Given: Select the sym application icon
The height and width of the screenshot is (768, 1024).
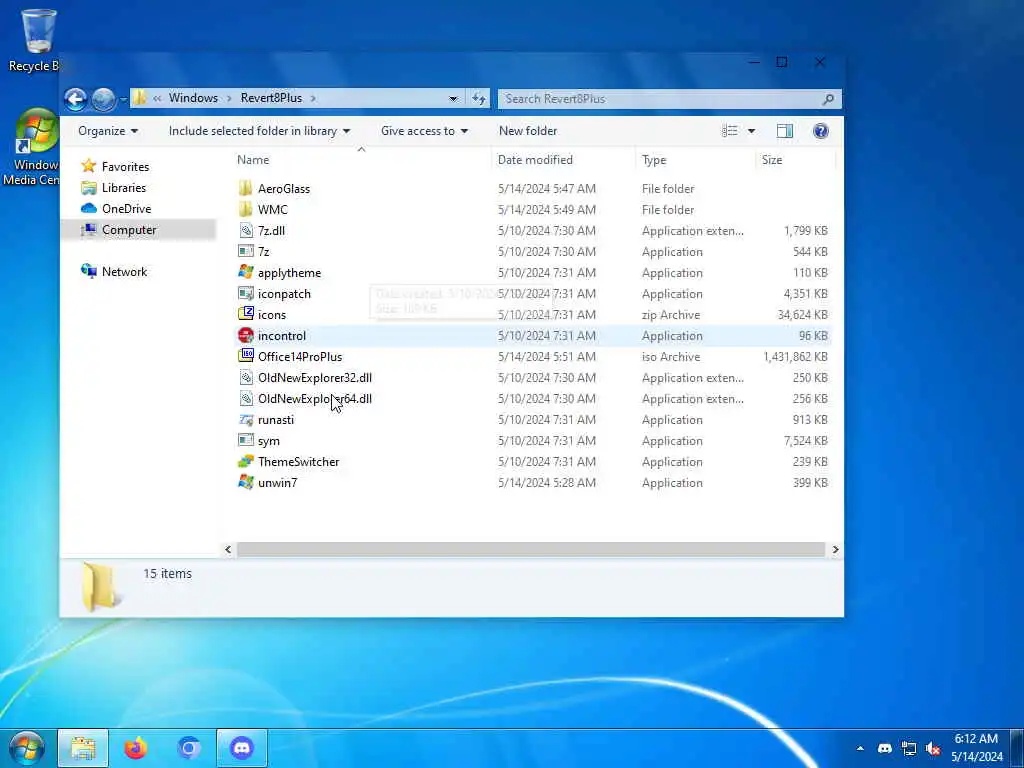Looking at the screenshot, I should (246, 441).
